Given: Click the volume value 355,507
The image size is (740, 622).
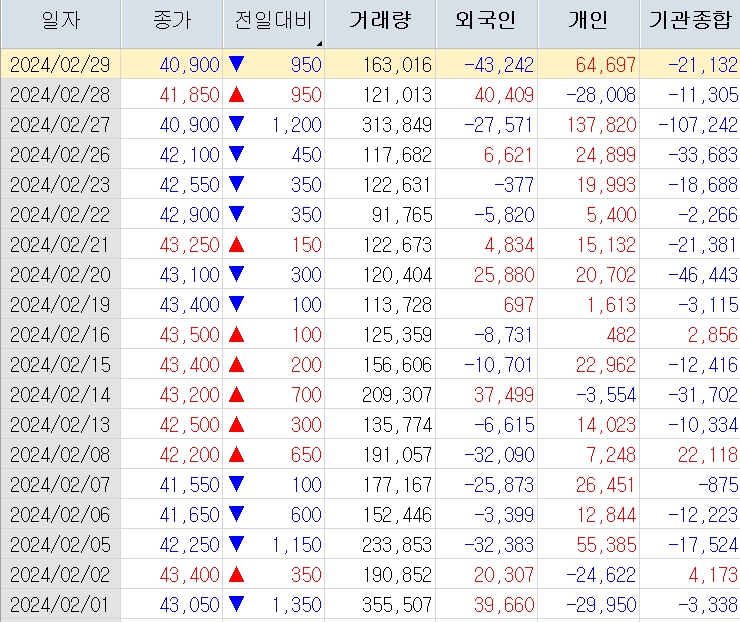Looking at the screenshot, I should 397,605.
